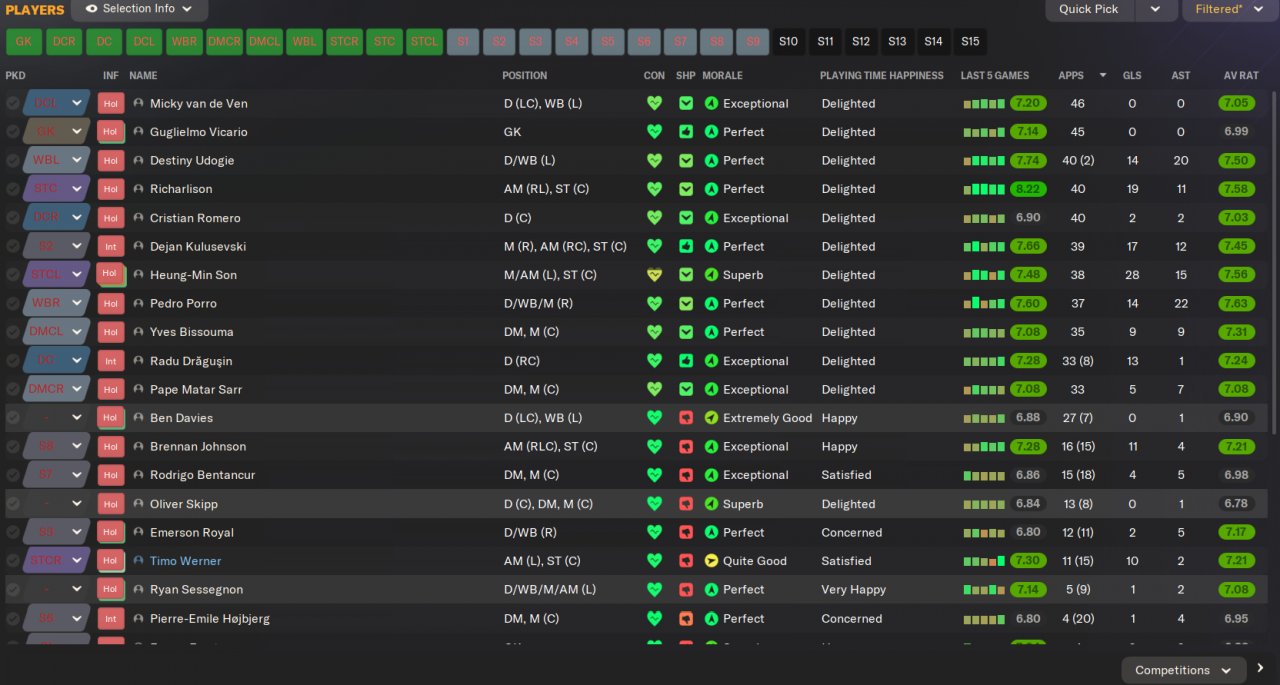The width and height of the screenshot is (1280, 685).
Task: Toggle pick checkmark for Richarlison
Action: [x=13, y=189]
